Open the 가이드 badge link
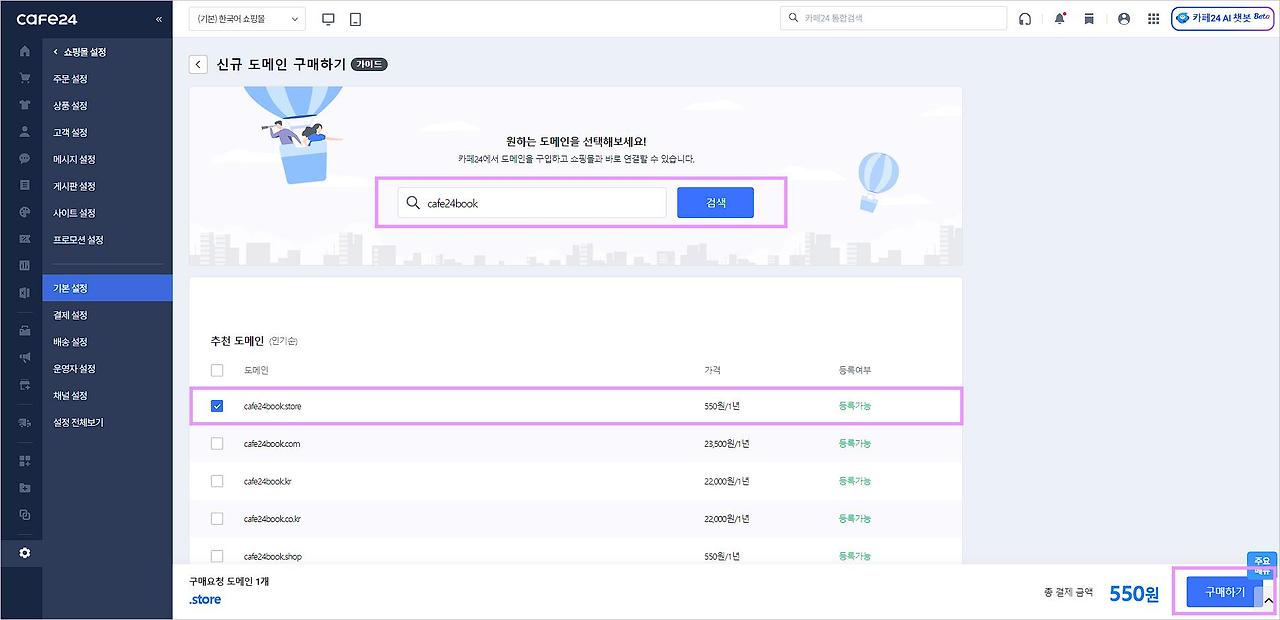 click(x=369, y=64)
